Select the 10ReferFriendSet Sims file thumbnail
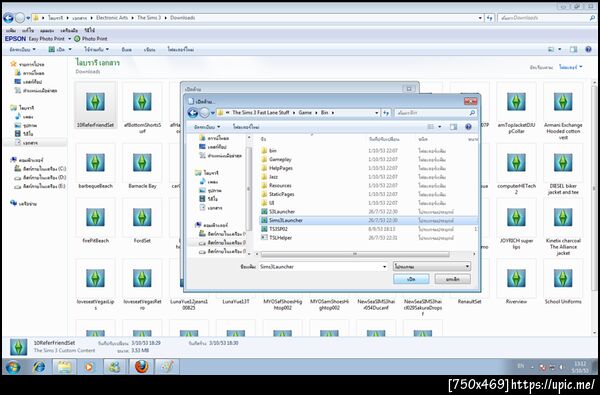This screenshot has width=600, height=395. (x=95, y=105)
